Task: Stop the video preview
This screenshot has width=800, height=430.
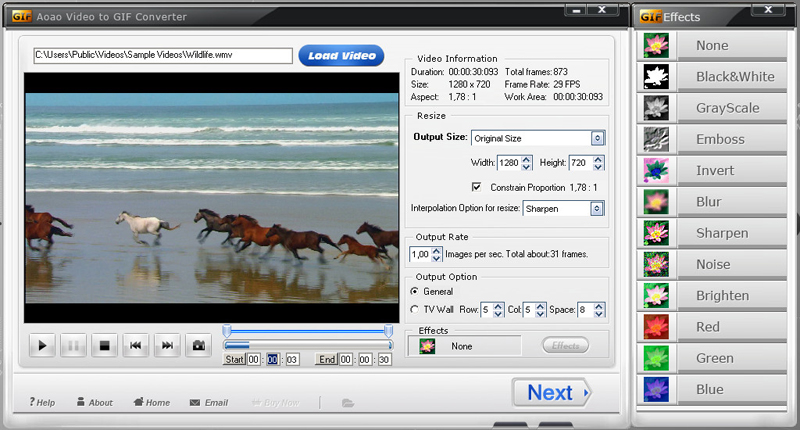Action: point(105,346)
